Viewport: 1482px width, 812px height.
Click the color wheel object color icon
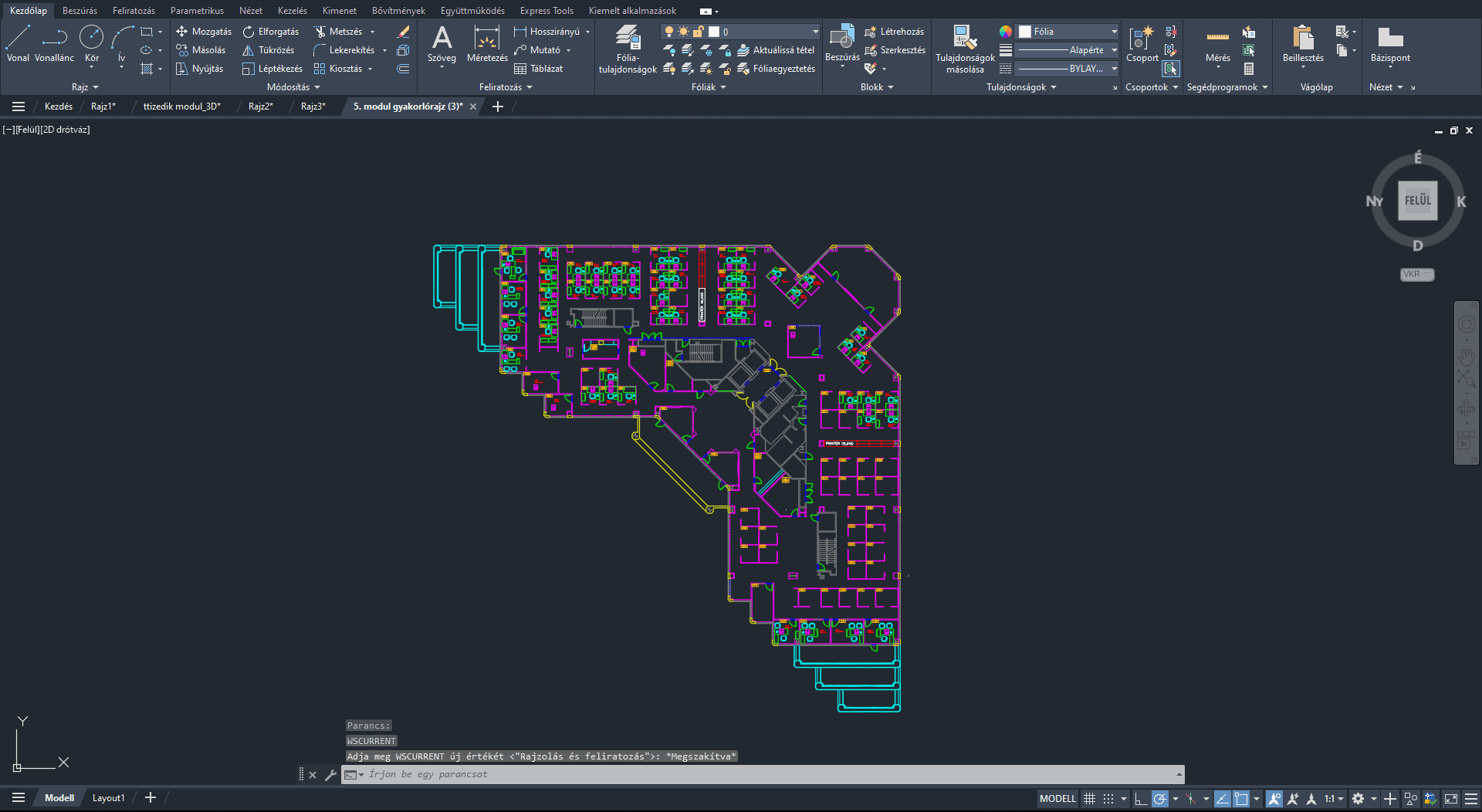click(1005, 32)
